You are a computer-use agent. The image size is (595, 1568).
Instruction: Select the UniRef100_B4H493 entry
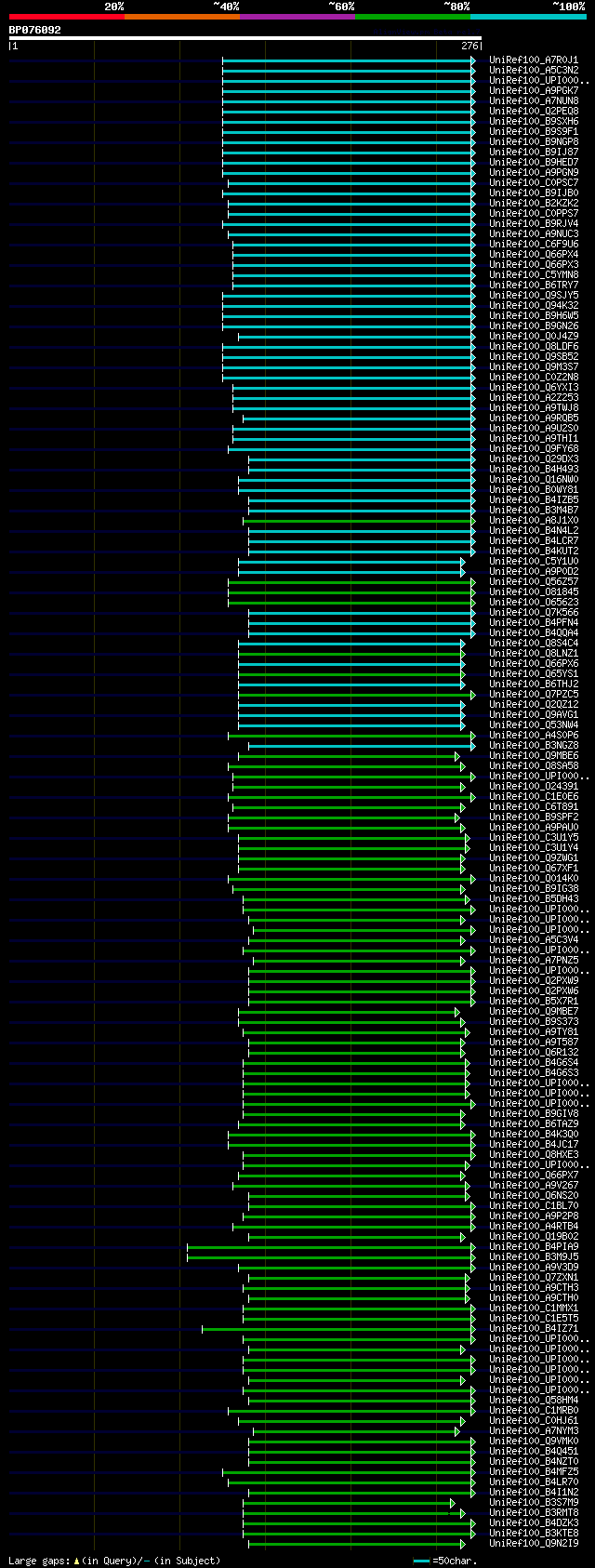pos(534,470)
